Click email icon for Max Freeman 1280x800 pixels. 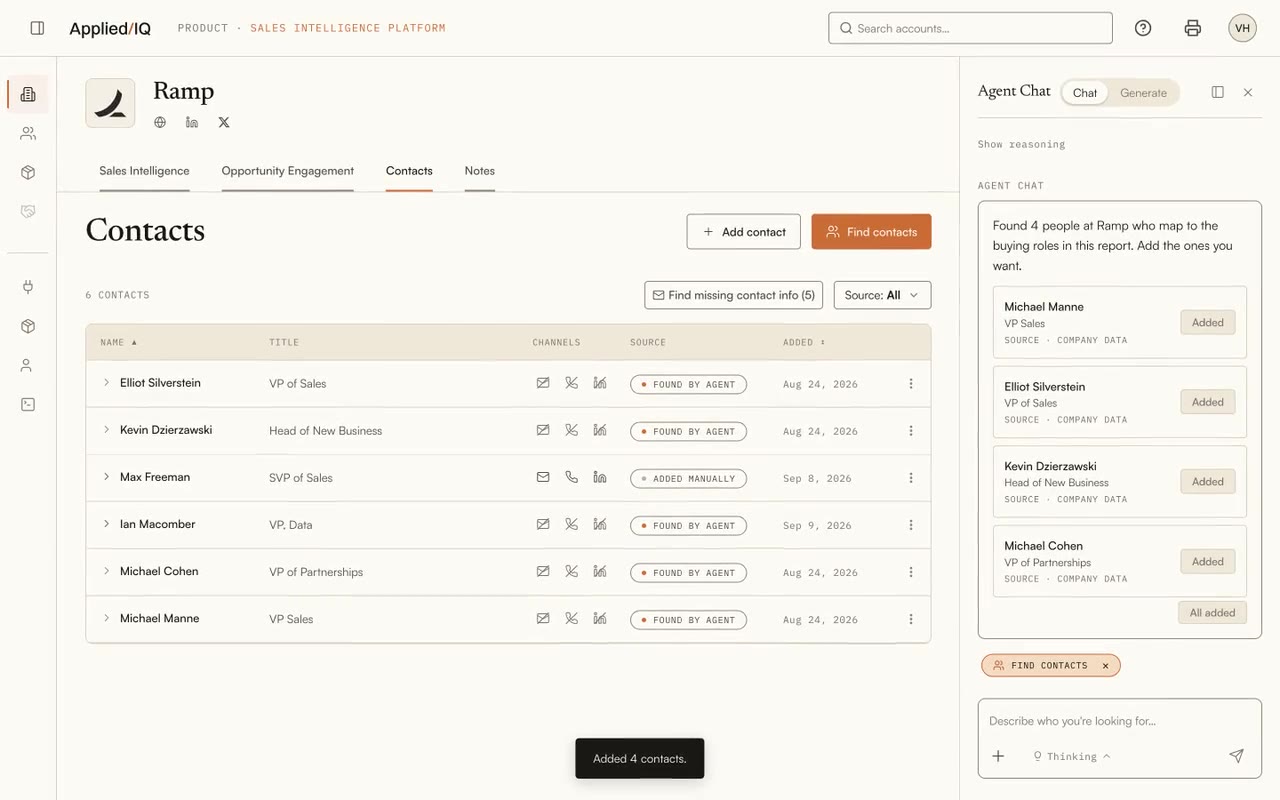(x=543, y=477)
